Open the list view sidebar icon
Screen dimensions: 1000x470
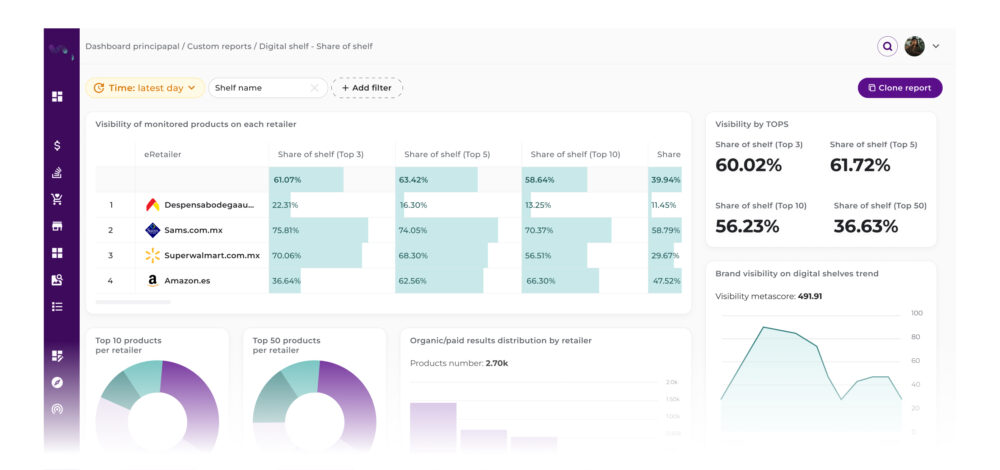pos(57,307)
